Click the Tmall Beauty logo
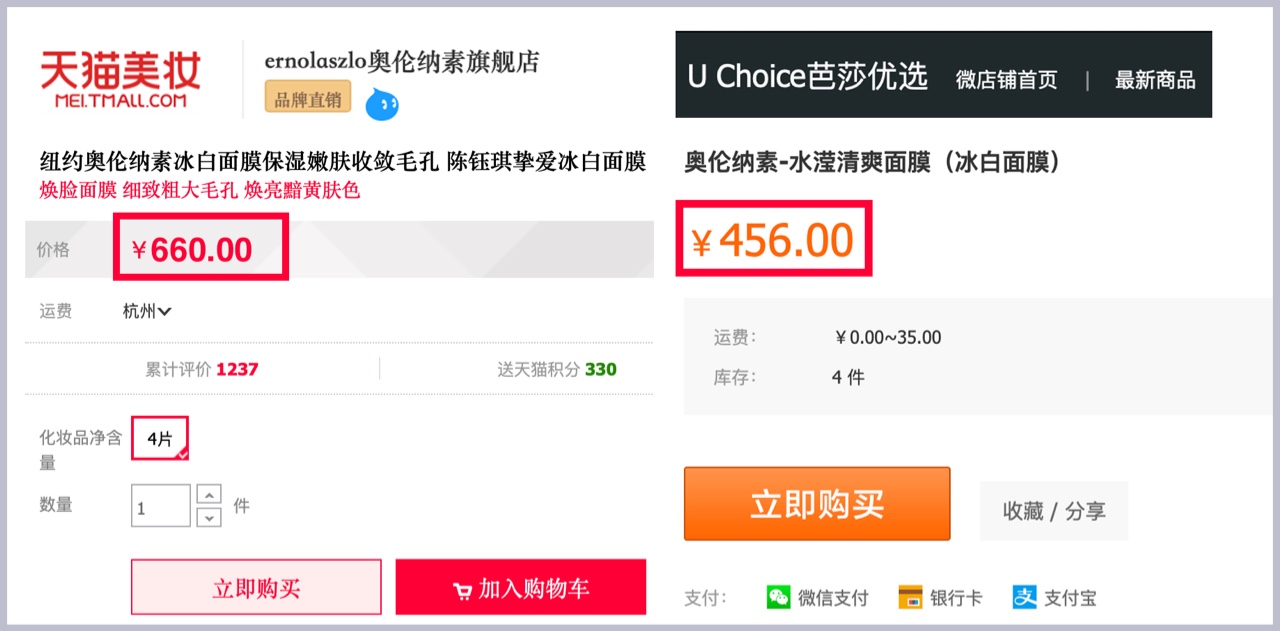Image resolution: width=1280 pixels, height=631 pixels. (x=120, y=80)
